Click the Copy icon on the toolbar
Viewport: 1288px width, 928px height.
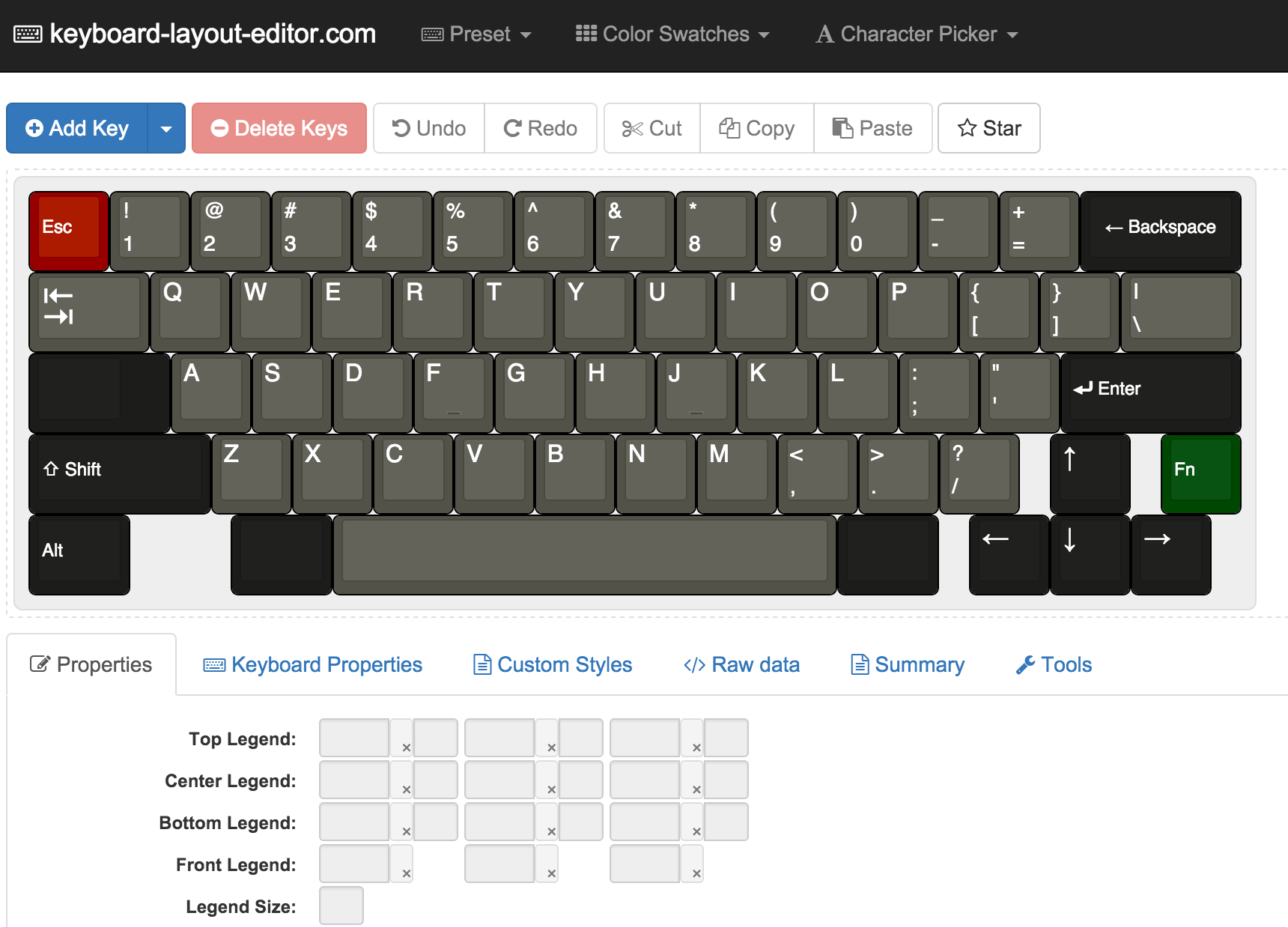(730, 128)
